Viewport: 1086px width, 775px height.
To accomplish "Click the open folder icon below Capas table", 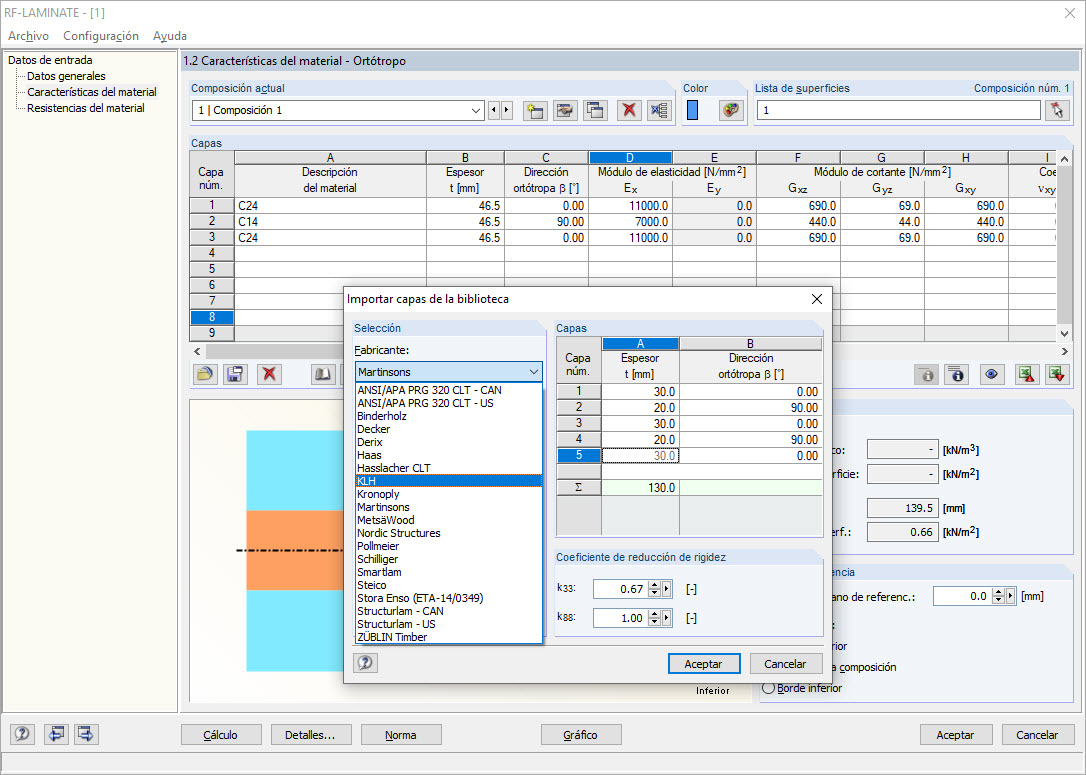I will pyautogui.click(x=204, y=375).
